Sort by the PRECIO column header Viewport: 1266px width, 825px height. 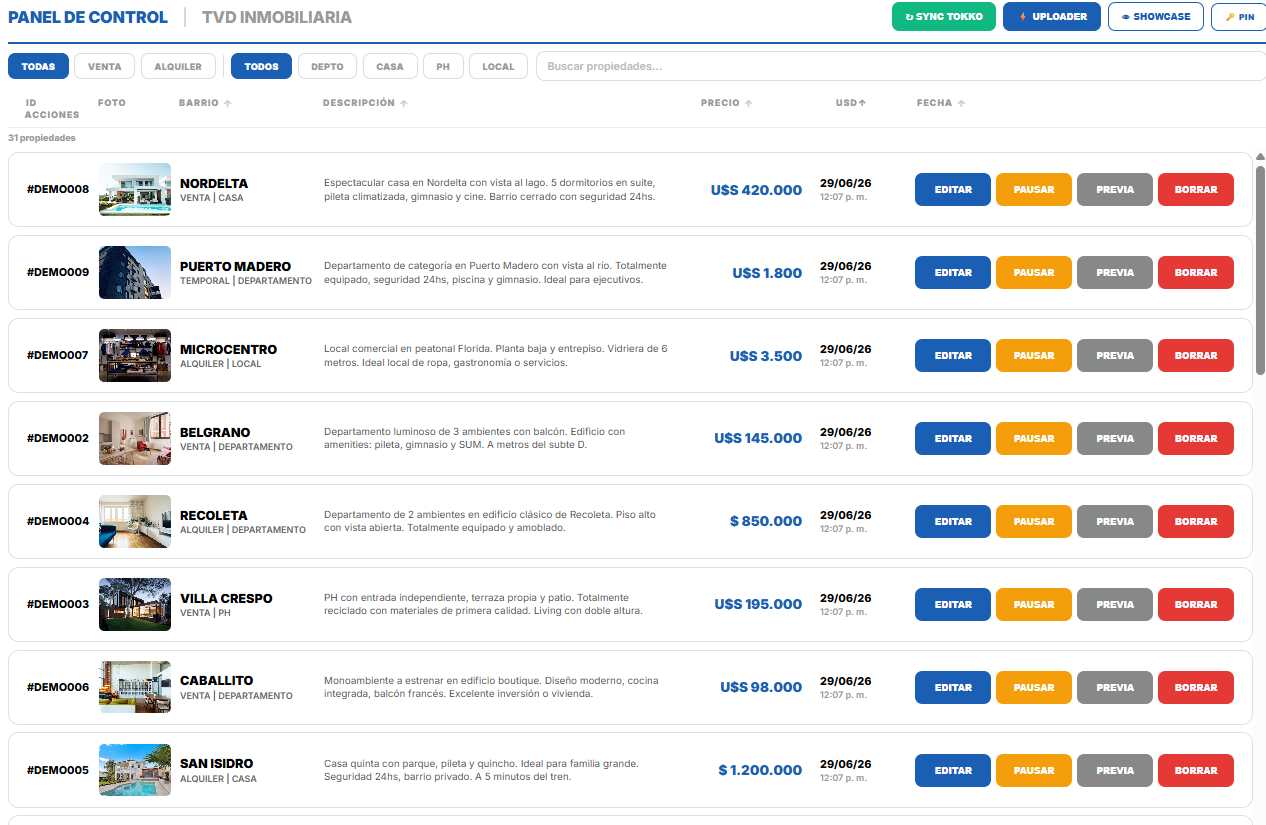(x=727, y=103)
